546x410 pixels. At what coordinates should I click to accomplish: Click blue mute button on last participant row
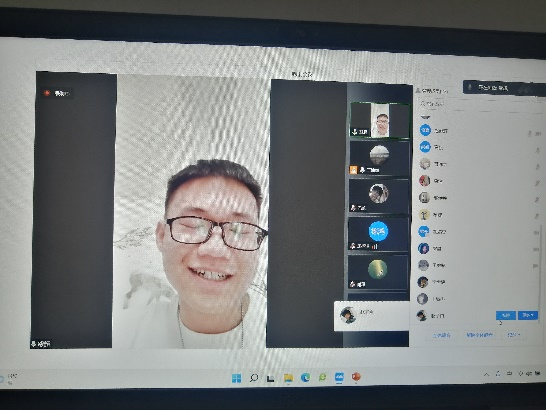click(x=506, y=315)
